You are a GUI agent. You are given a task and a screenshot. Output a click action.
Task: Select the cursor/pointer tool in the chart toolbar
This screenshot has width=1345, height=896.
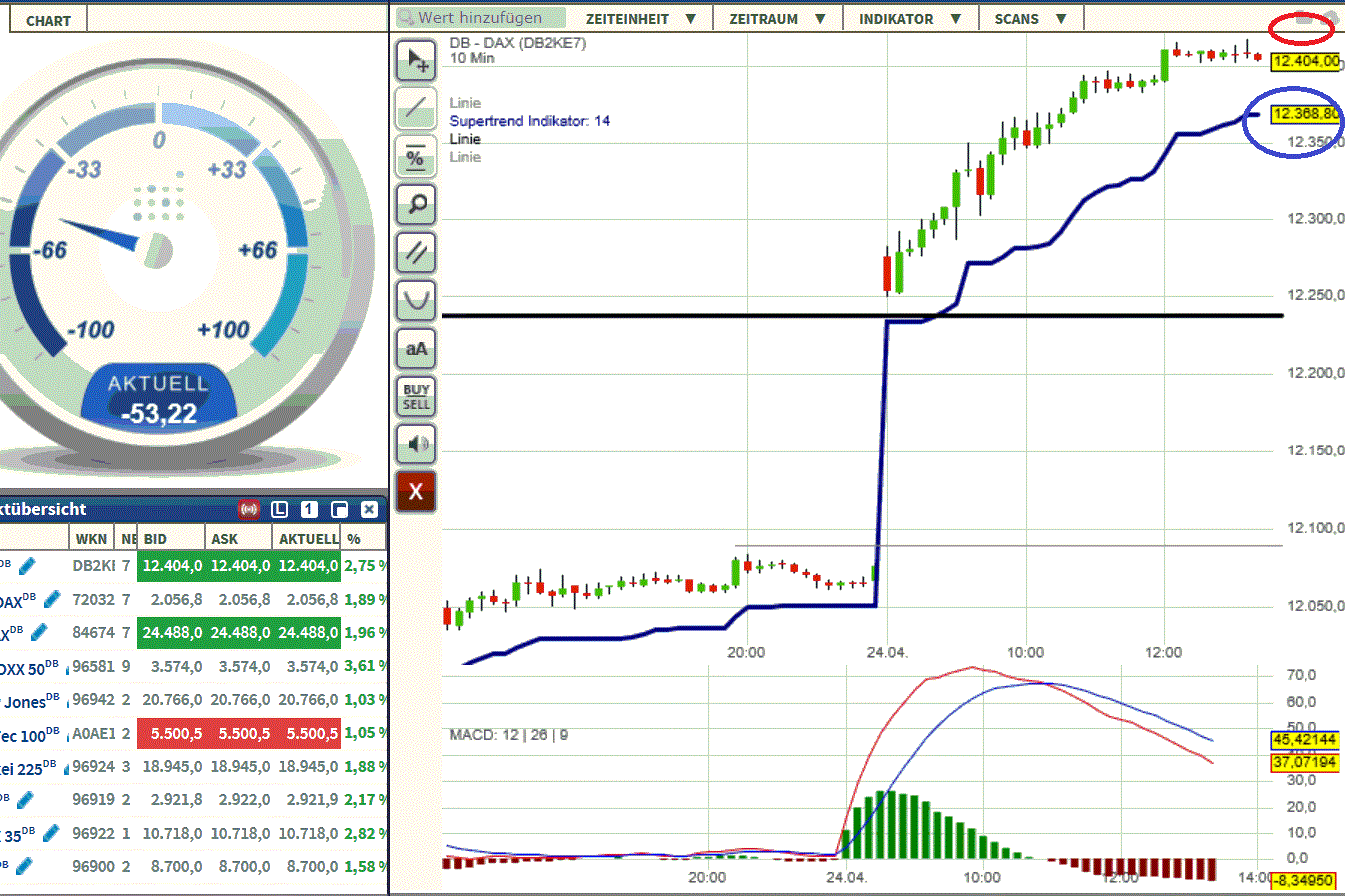415,60
